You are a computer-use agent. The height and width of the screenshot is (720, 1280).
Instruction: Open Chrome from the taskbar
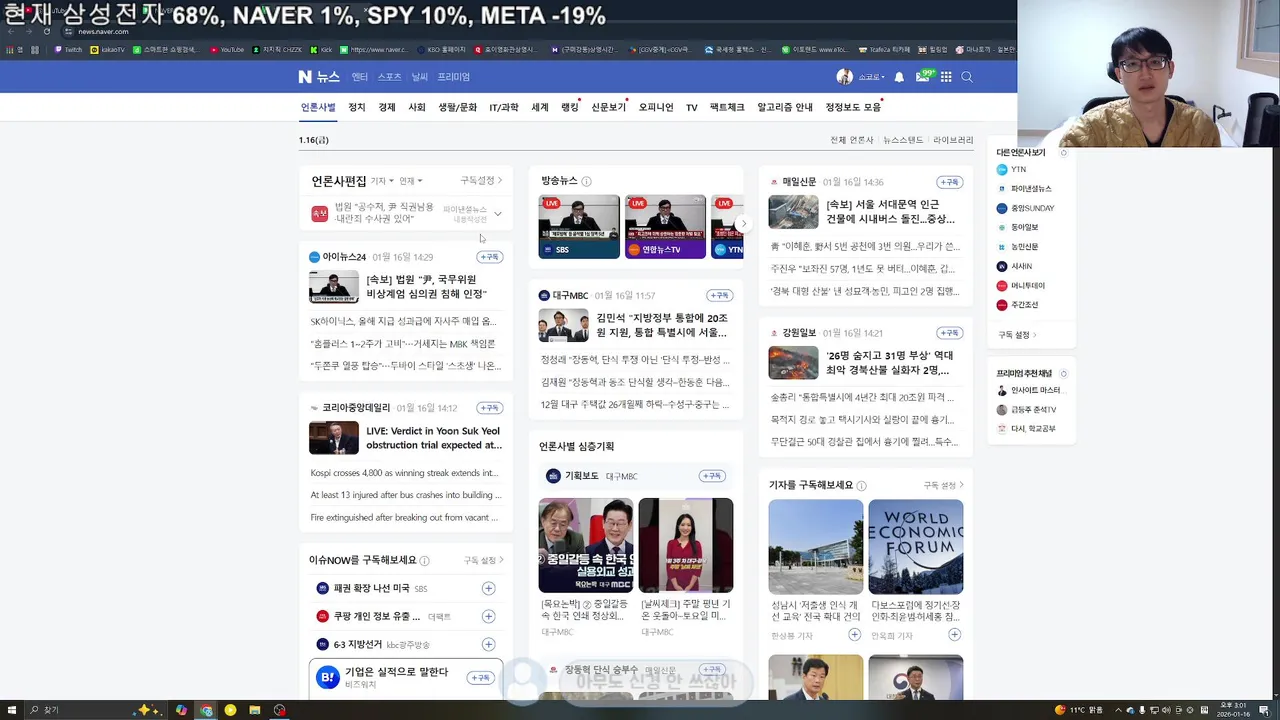click(206, 710)
